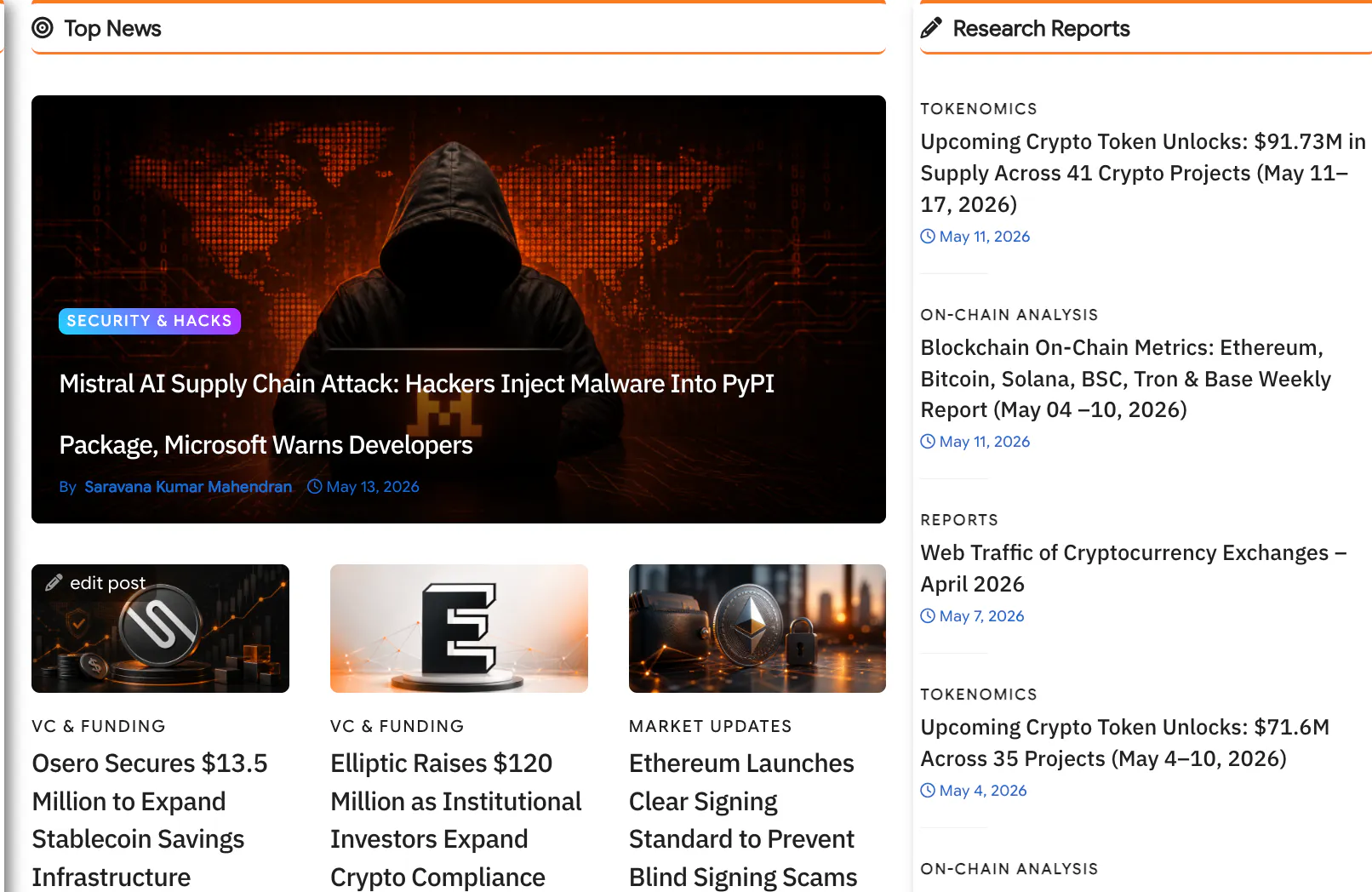This screenshot has width=1372, height=892.
Task: Click the Research Reports pencil icon
Action: 931,28
